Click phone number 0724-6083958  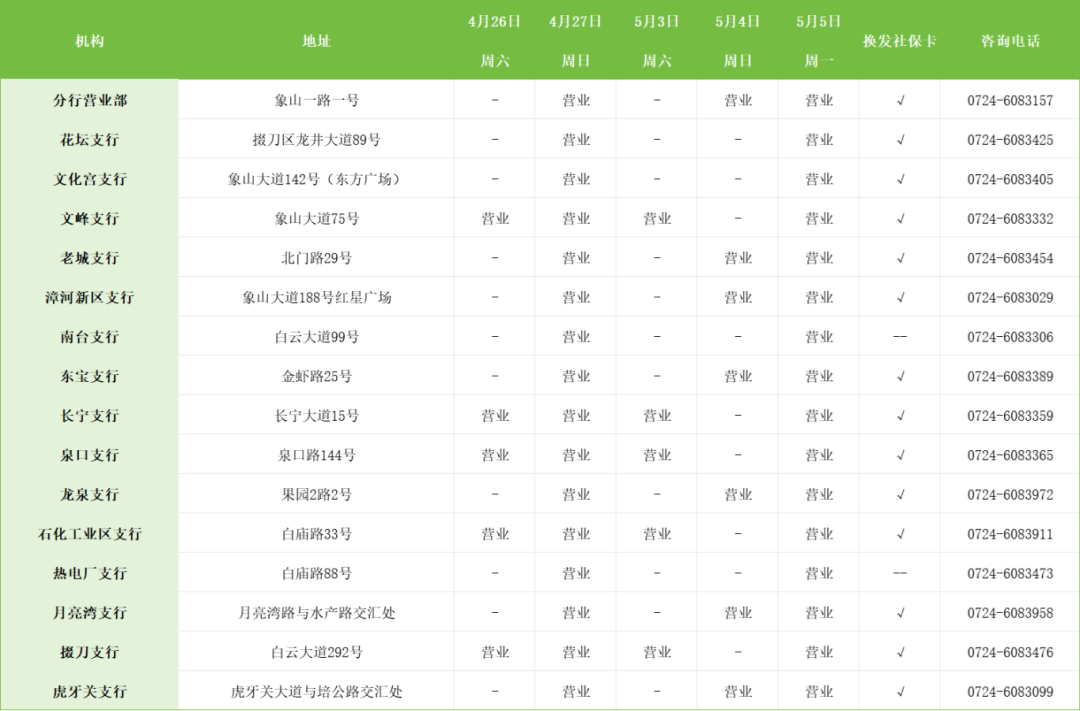1010,612
